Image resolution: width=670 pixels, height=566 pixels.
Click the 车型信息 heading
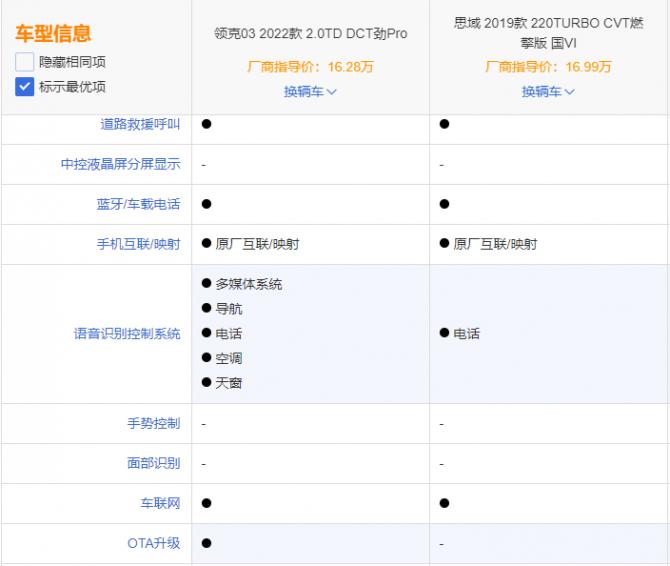[x=53, y=33]
